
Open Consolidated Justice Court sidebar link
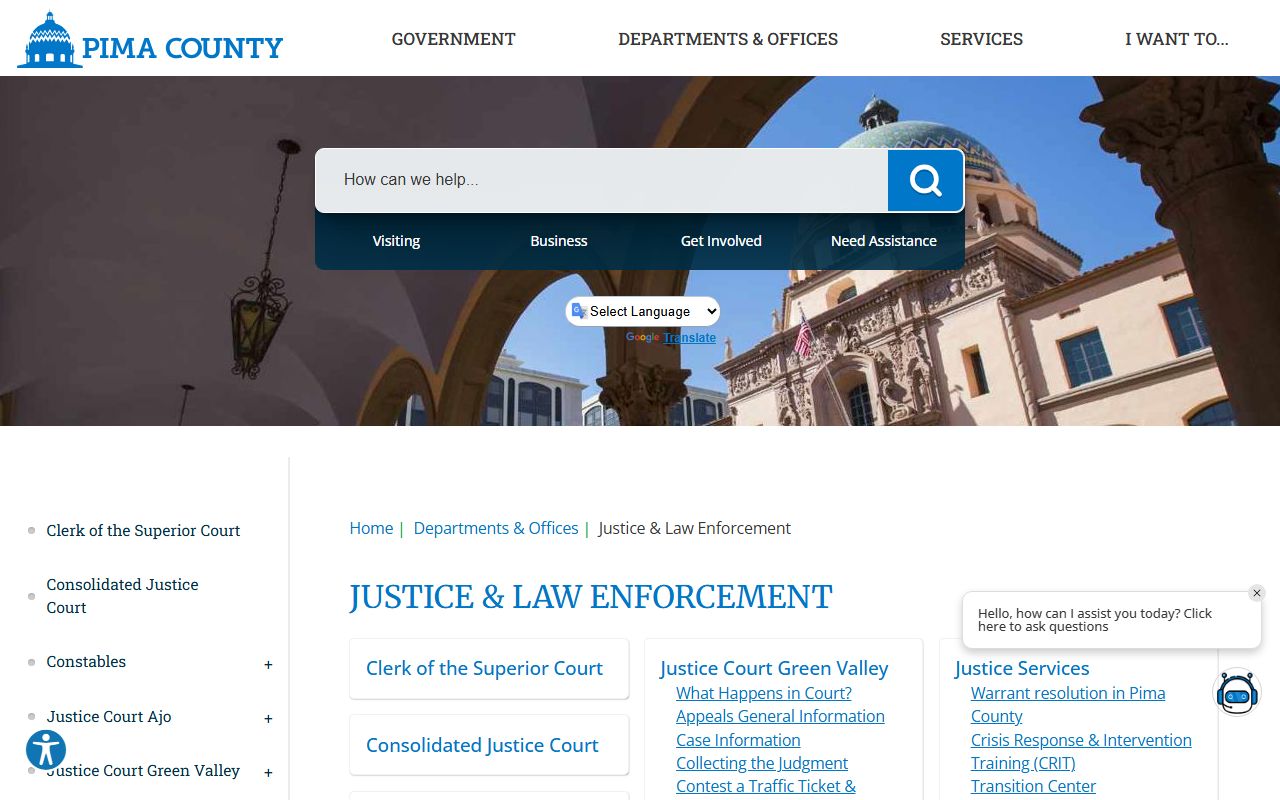[x=122, y=596]
